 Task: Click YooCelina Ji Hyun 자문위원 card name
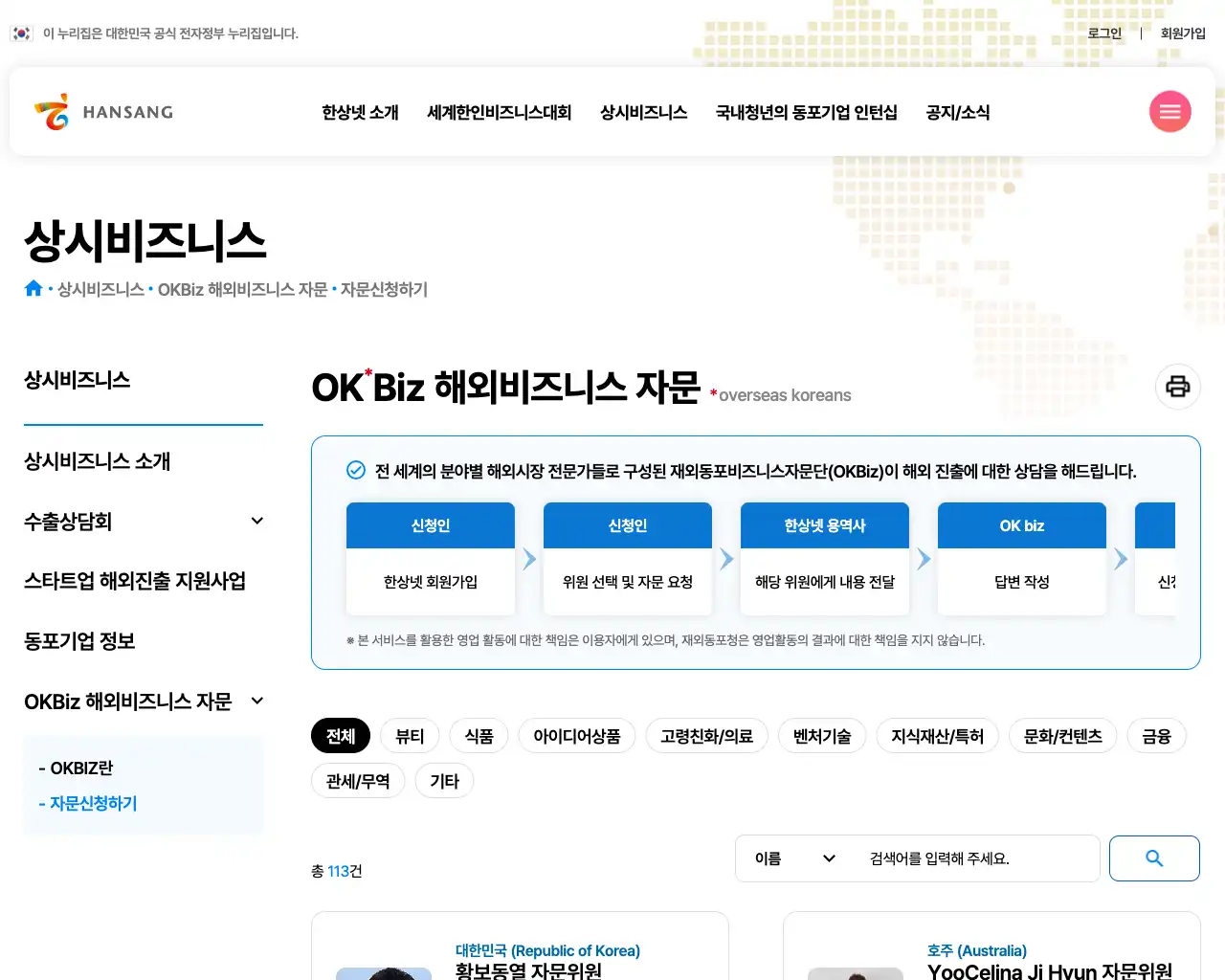(x=1050, y=970)
